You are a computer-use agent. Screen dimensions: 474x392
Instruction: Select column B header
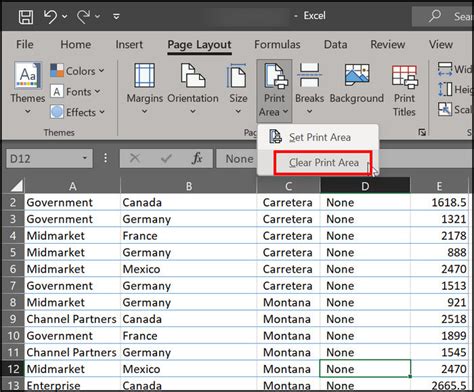[x=189, y=186]
